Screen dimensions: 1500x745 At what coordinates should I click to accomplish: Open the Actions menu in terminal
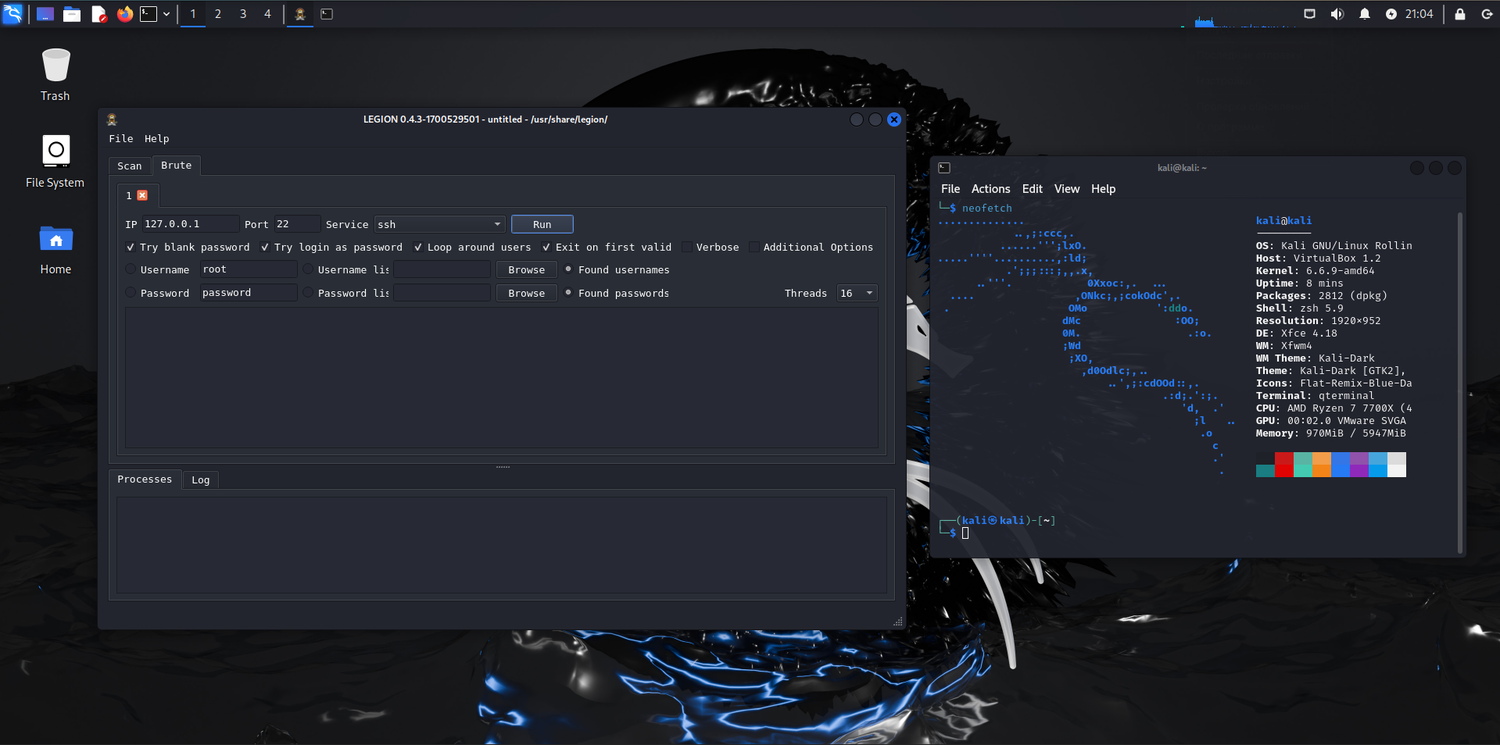[991, 189]
